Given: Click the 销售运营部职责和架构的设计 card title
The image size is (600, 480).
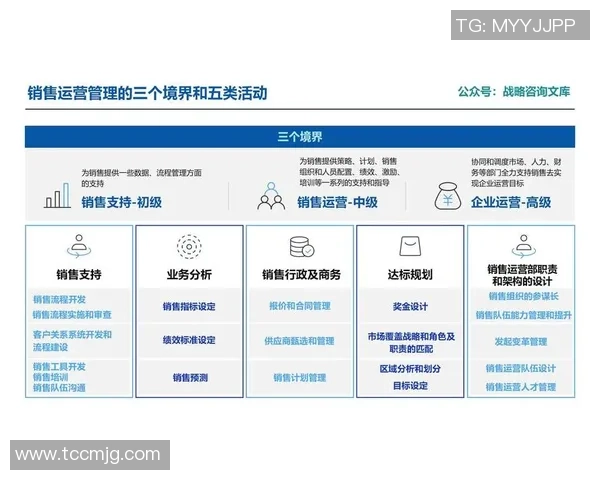Looking at the screenshot, I should coord(522,275).
